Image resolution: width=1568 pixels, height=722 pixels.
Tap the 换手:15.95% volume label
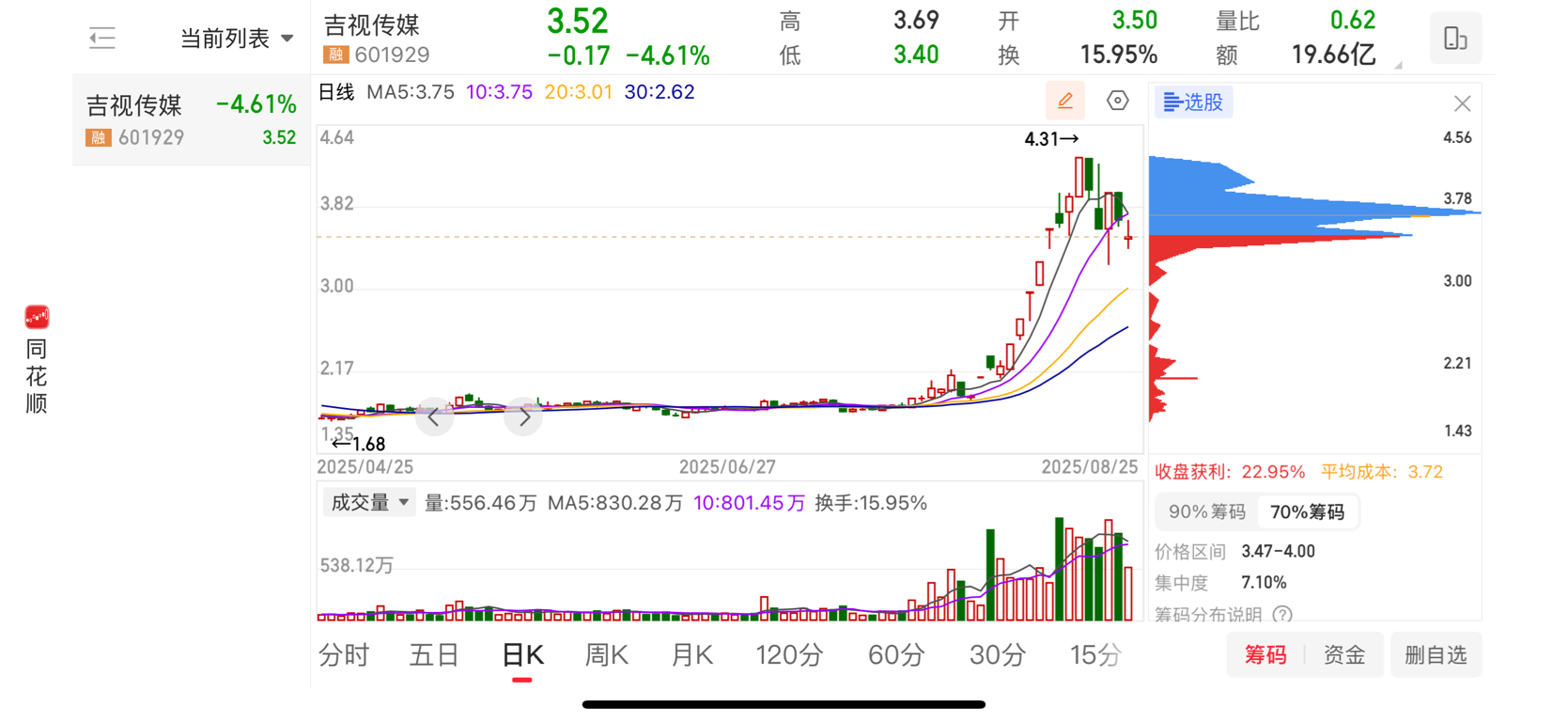point(871,503)
